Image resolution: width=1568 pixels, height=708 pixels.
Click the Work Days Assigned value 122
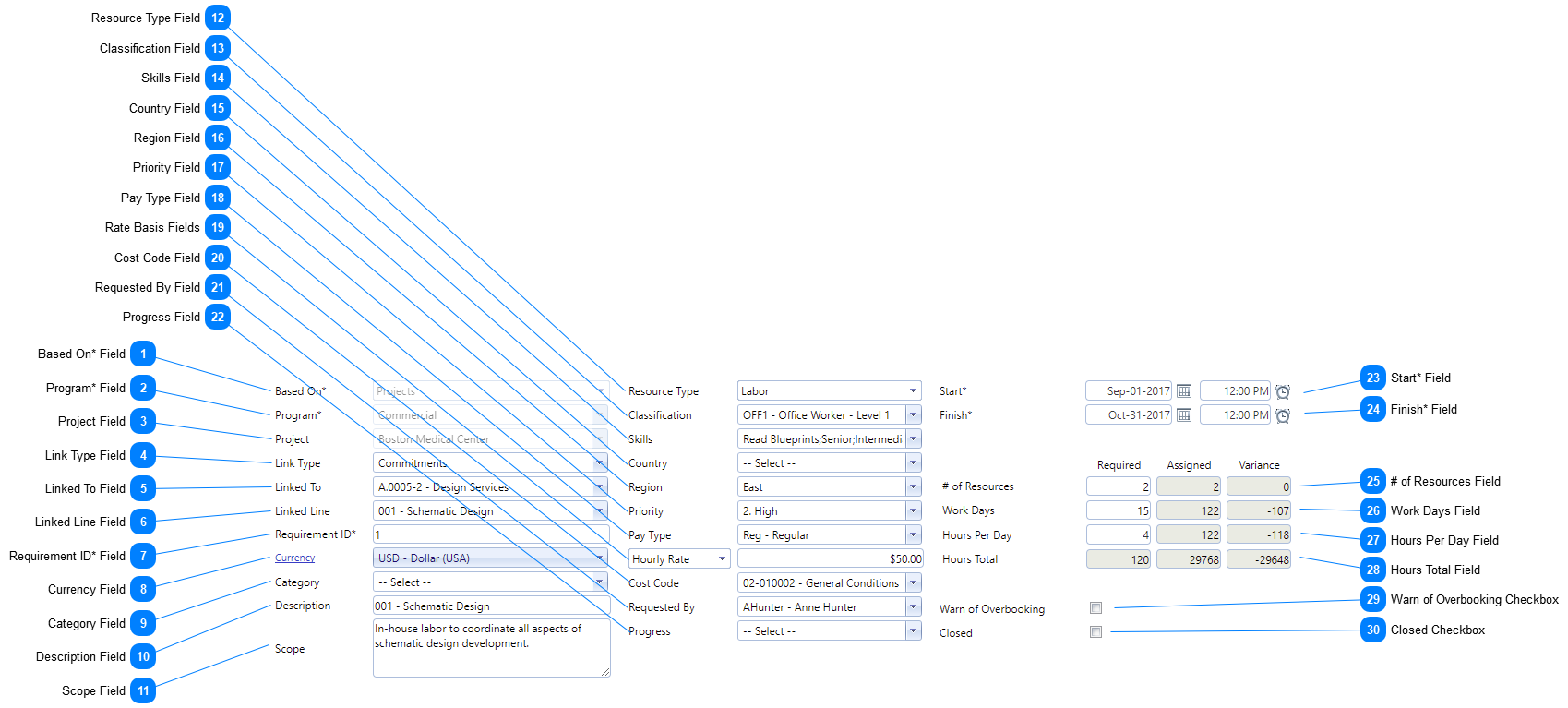(1189, 510)
